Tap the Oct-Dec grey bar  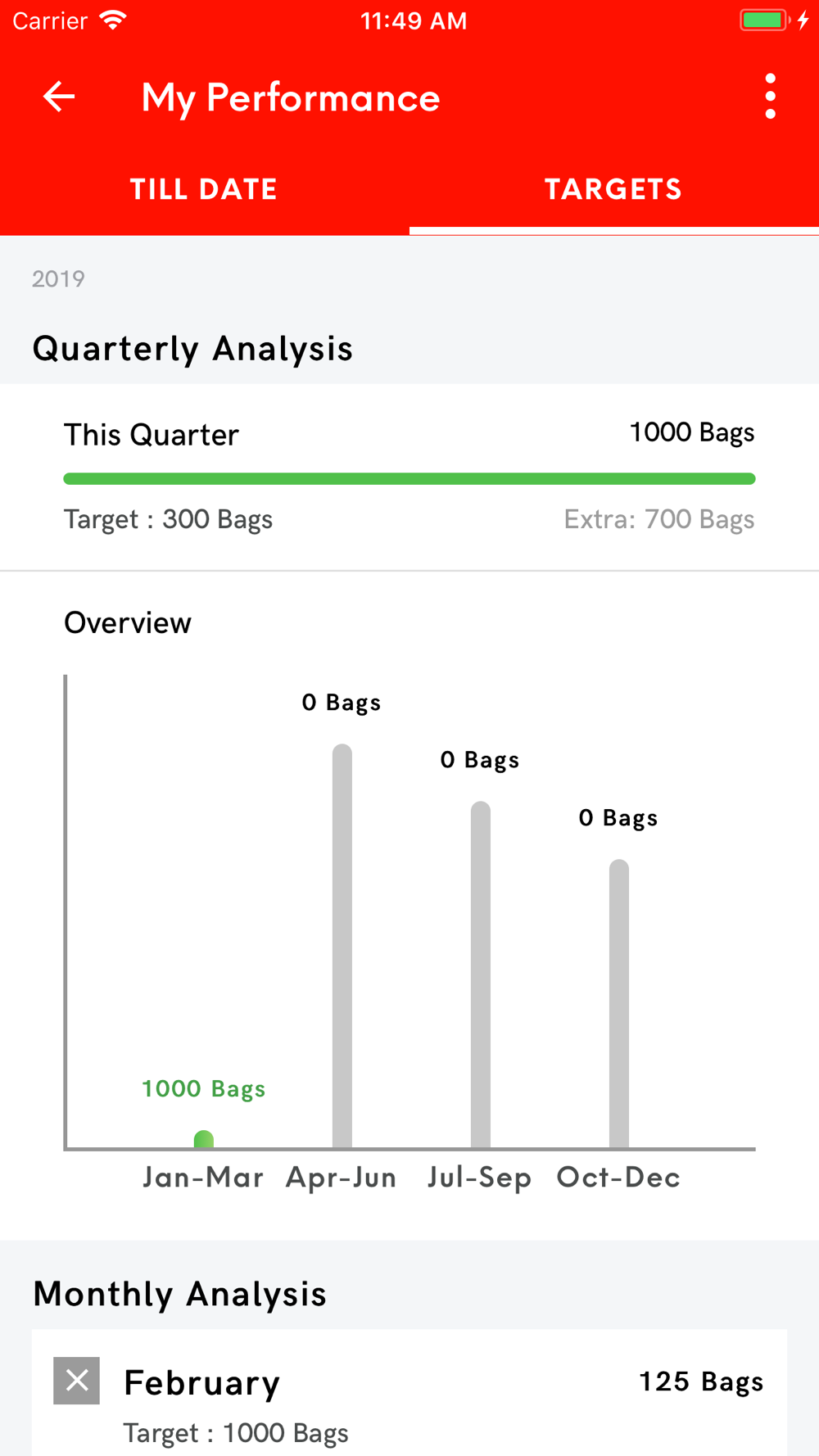(x=619, y=1004)
